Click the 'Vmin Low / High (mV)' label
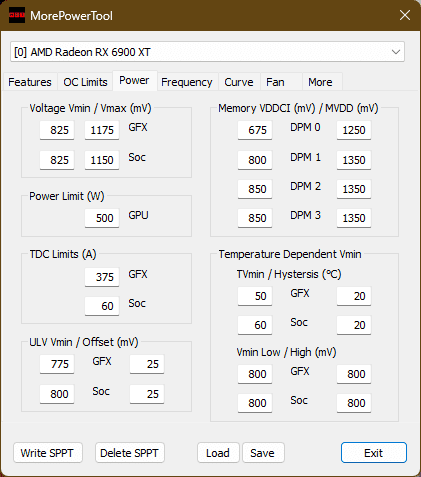This screenshot has height=477, width=421. [x=286, y=352]
